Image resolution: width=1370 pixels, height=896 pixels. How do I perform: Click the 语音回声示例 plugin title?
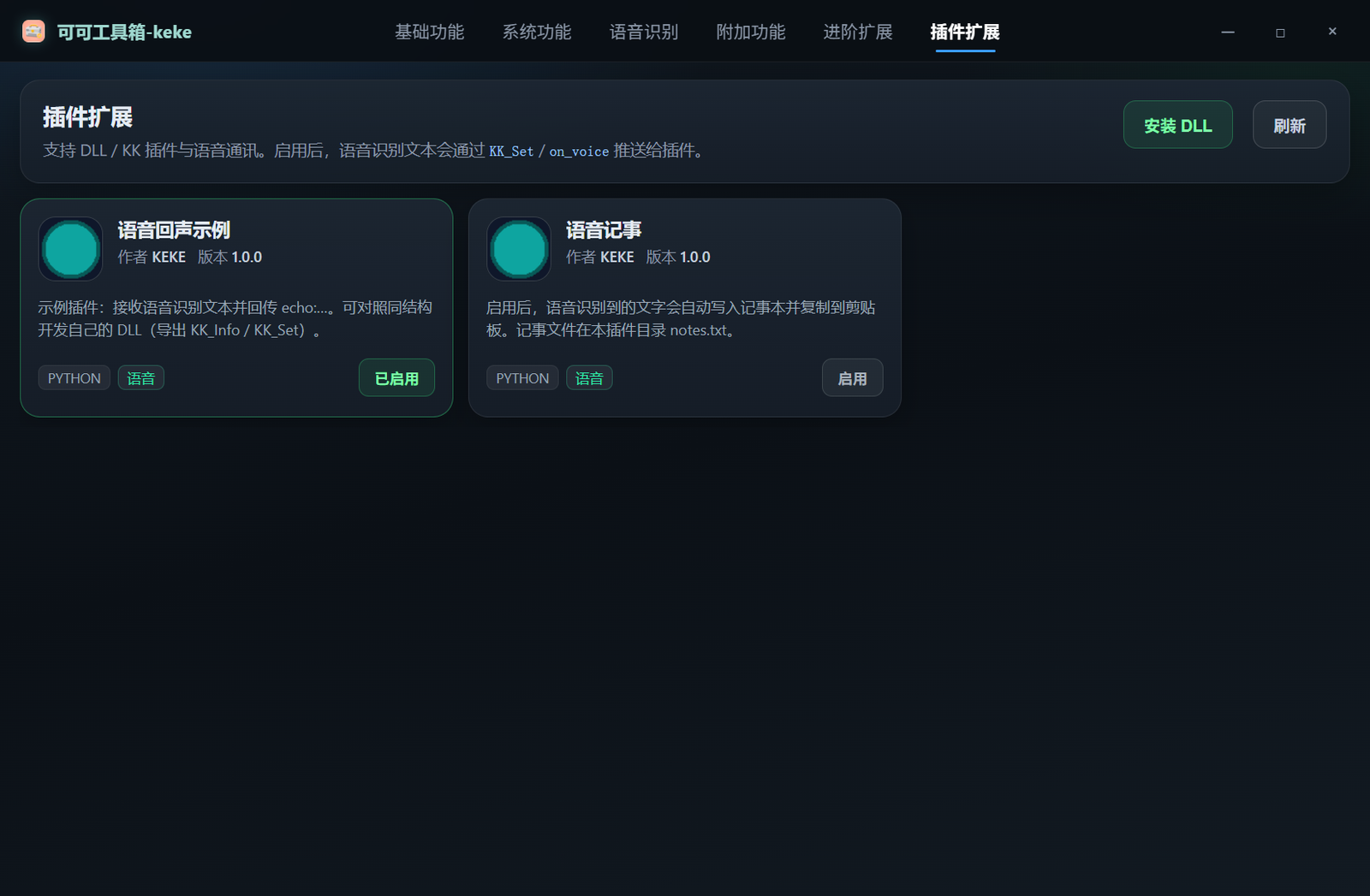coord(174,230)
